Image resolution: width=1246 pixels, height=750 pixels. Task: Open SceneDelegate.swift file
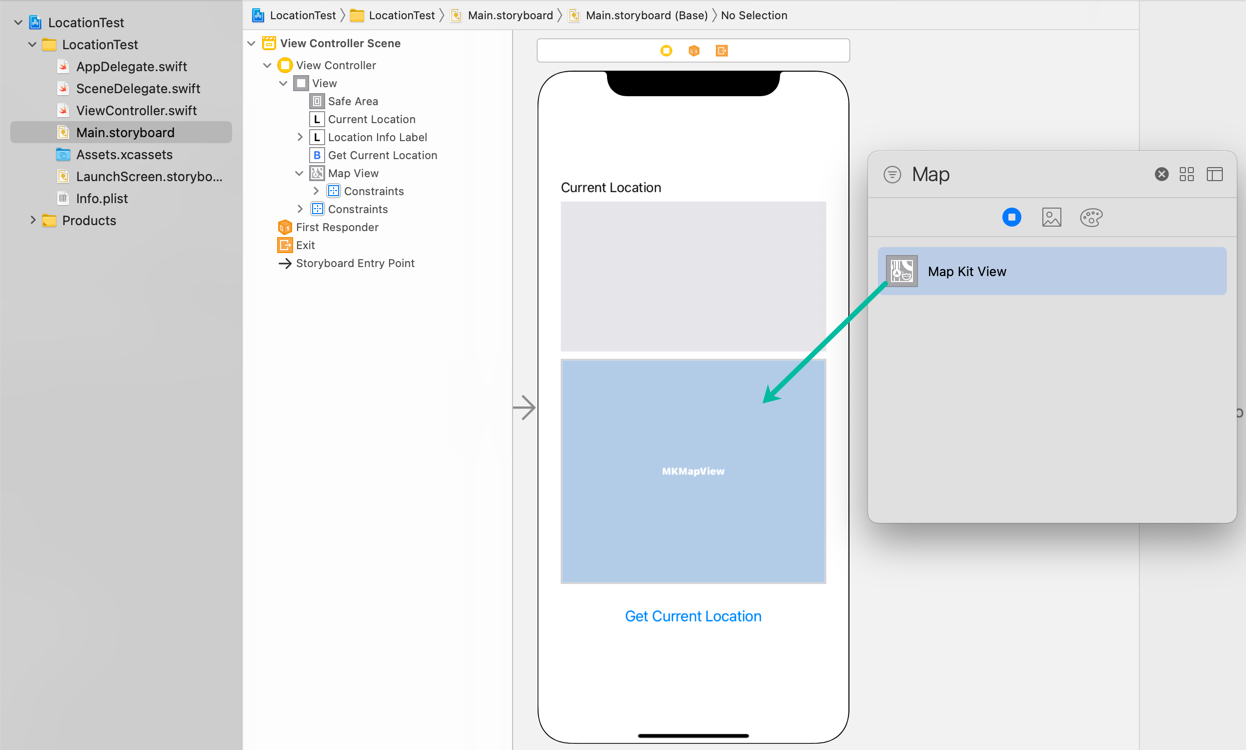[138, 89]
